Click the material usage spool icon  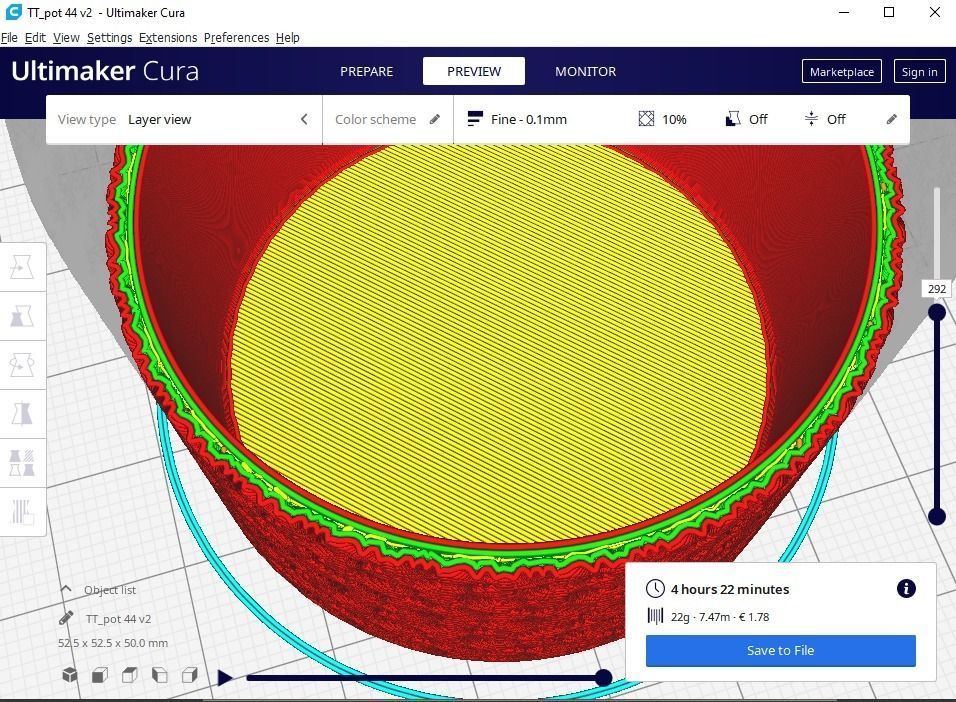(655, 616)
